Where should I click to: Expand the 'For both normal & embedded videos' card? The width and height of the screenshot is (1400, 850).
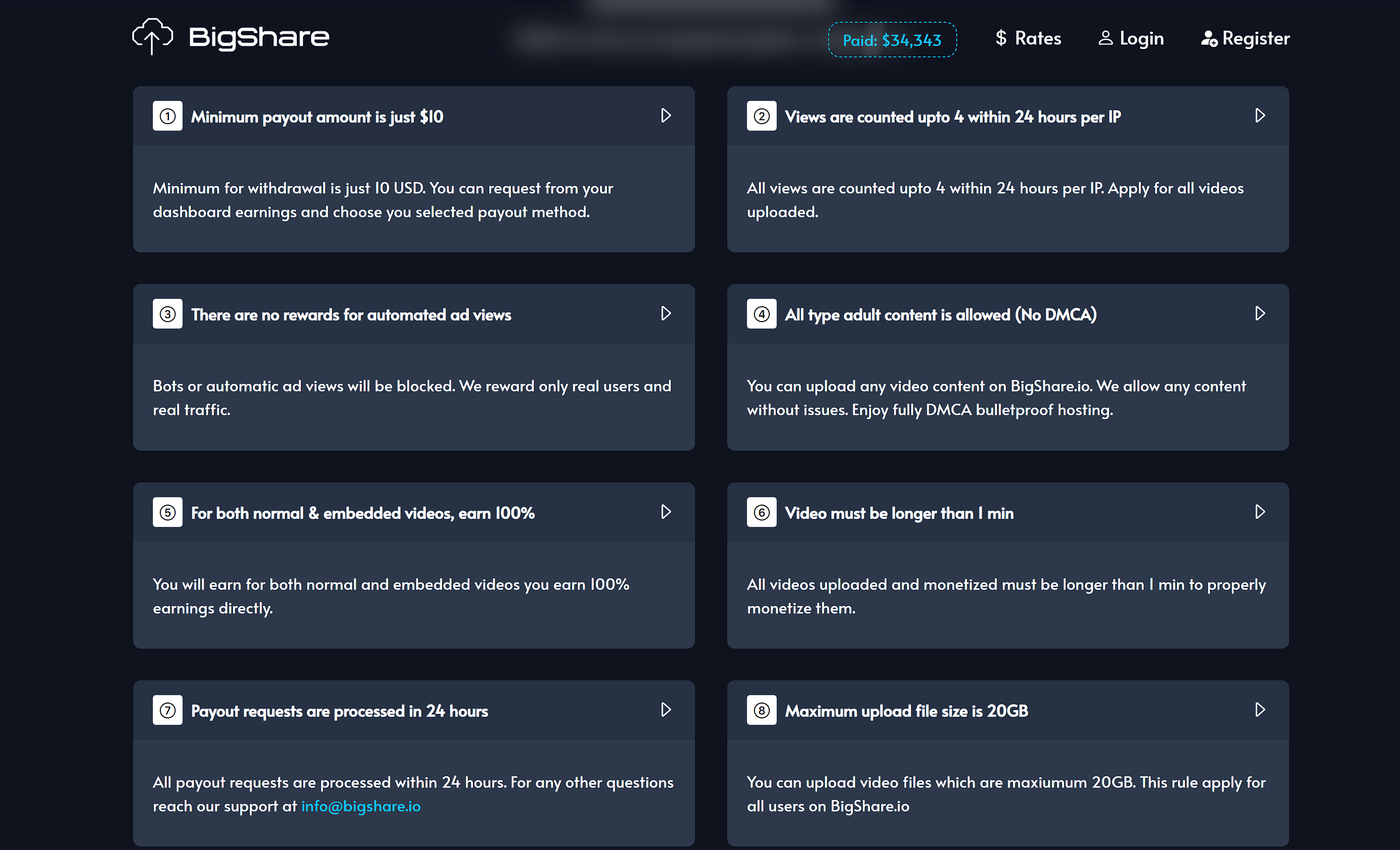pos(666,512)
